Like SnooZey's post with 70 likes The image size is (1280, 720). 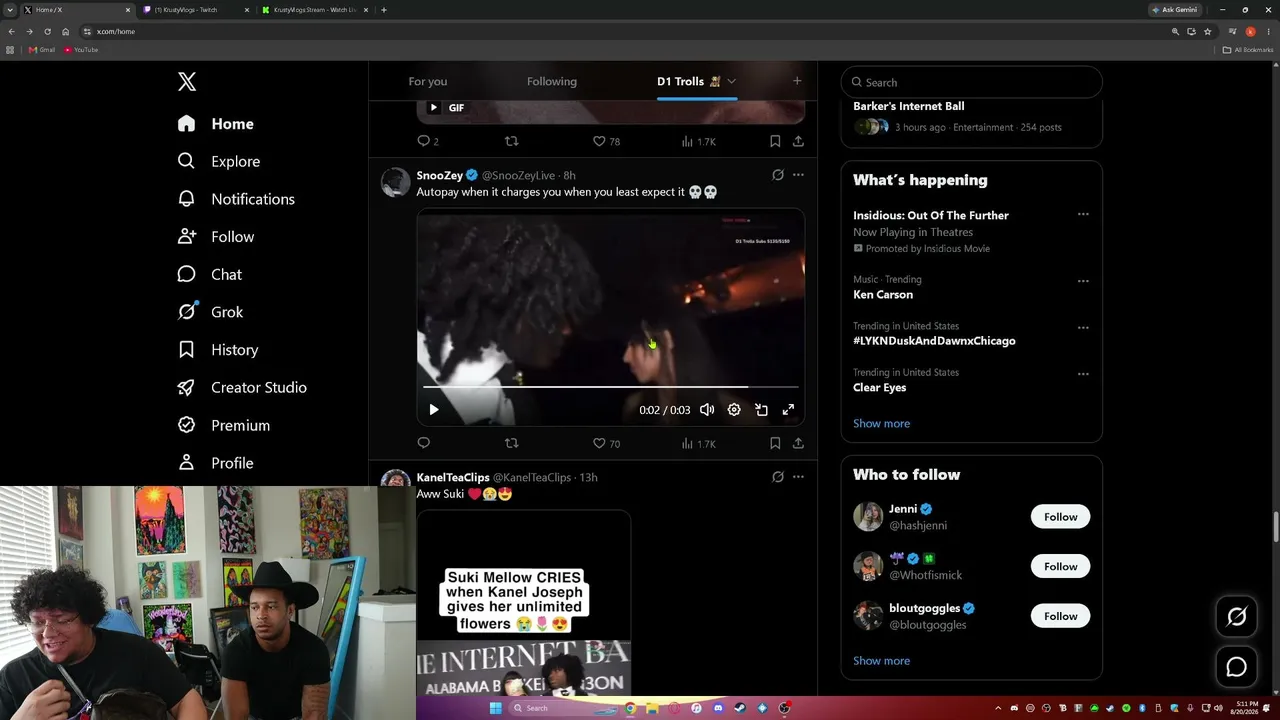tap(606, 443)
